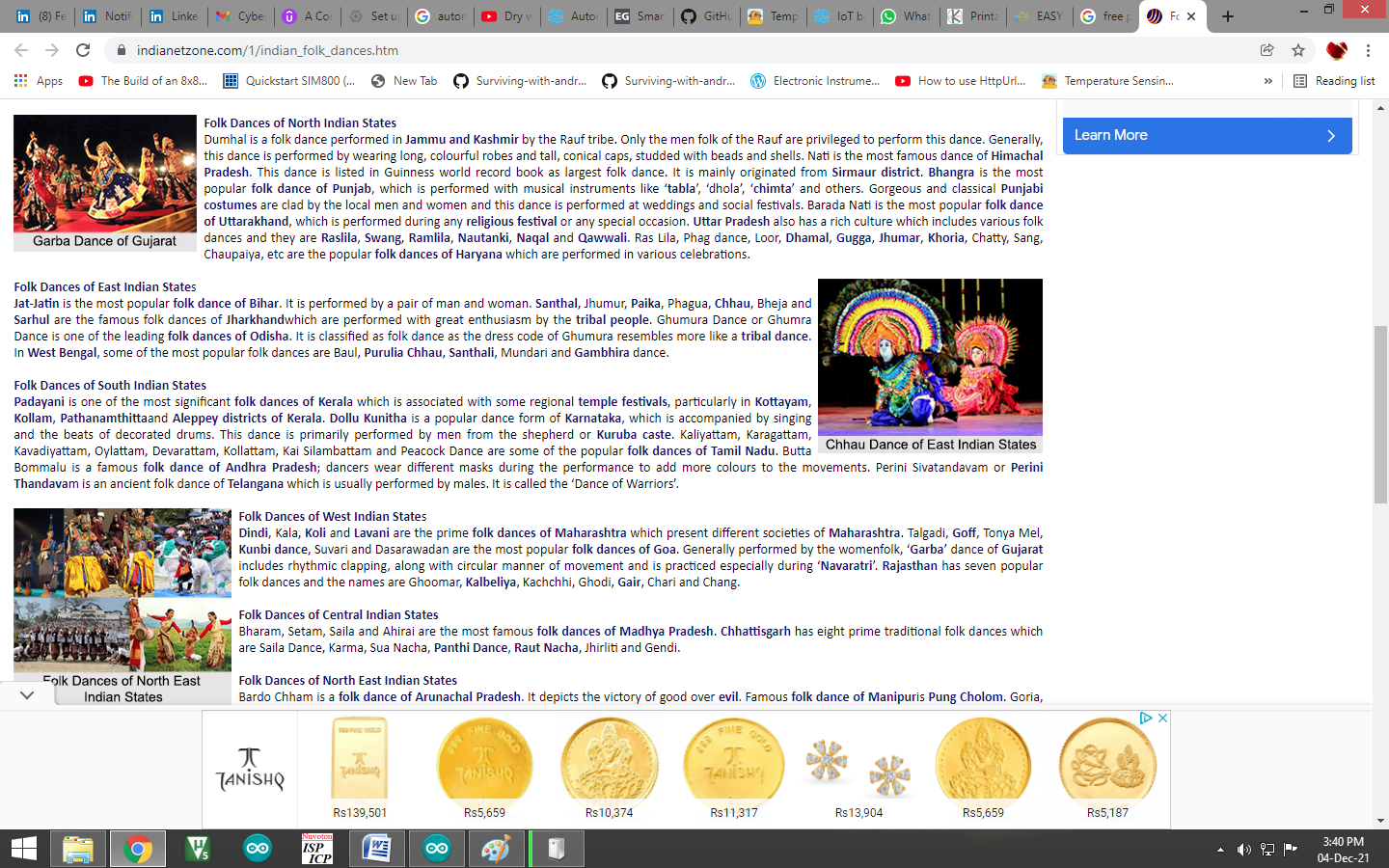1389x868 pixels.
Task: Open network status in system tray
Action: click(1267, 850)
